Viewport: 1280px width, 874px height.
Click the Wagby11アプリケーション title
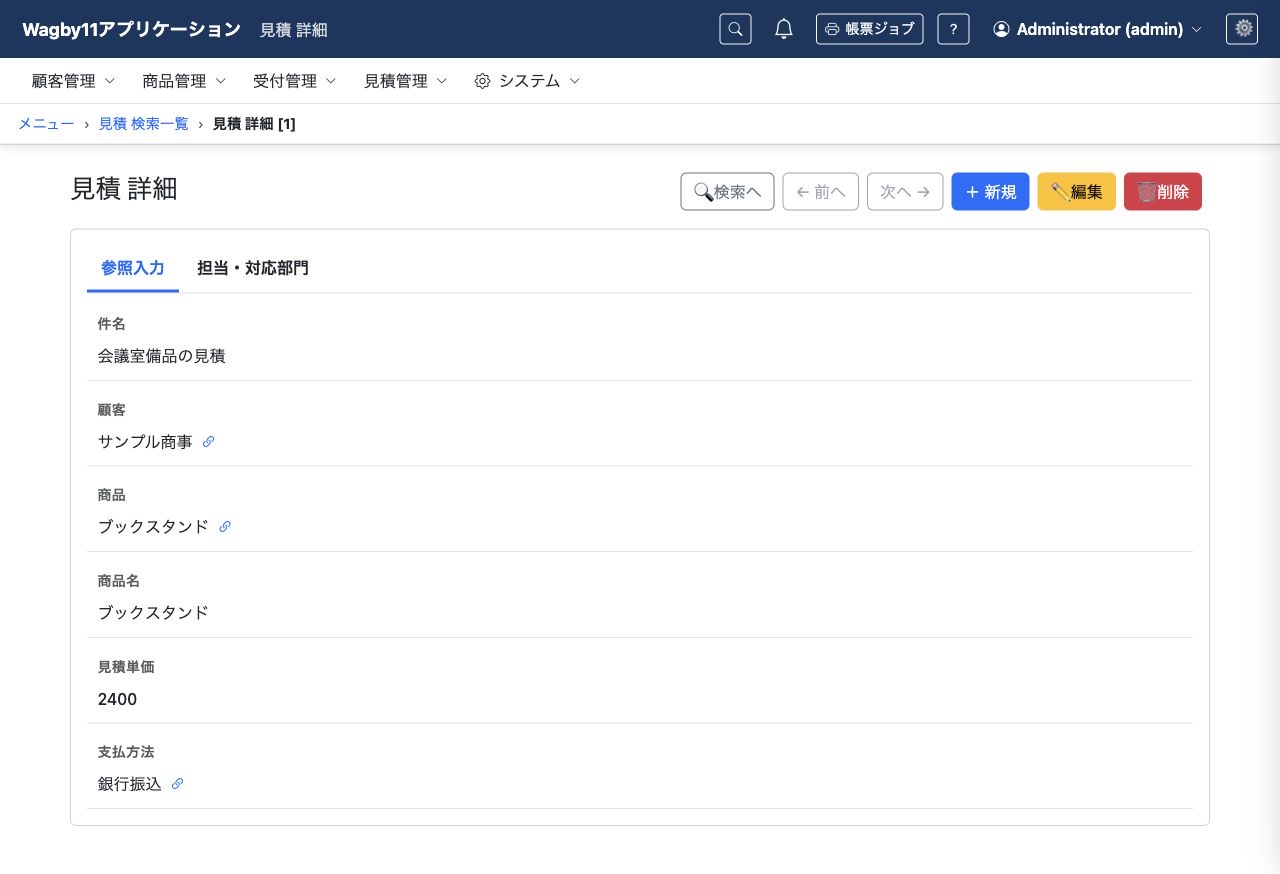(x=131, y=29)
